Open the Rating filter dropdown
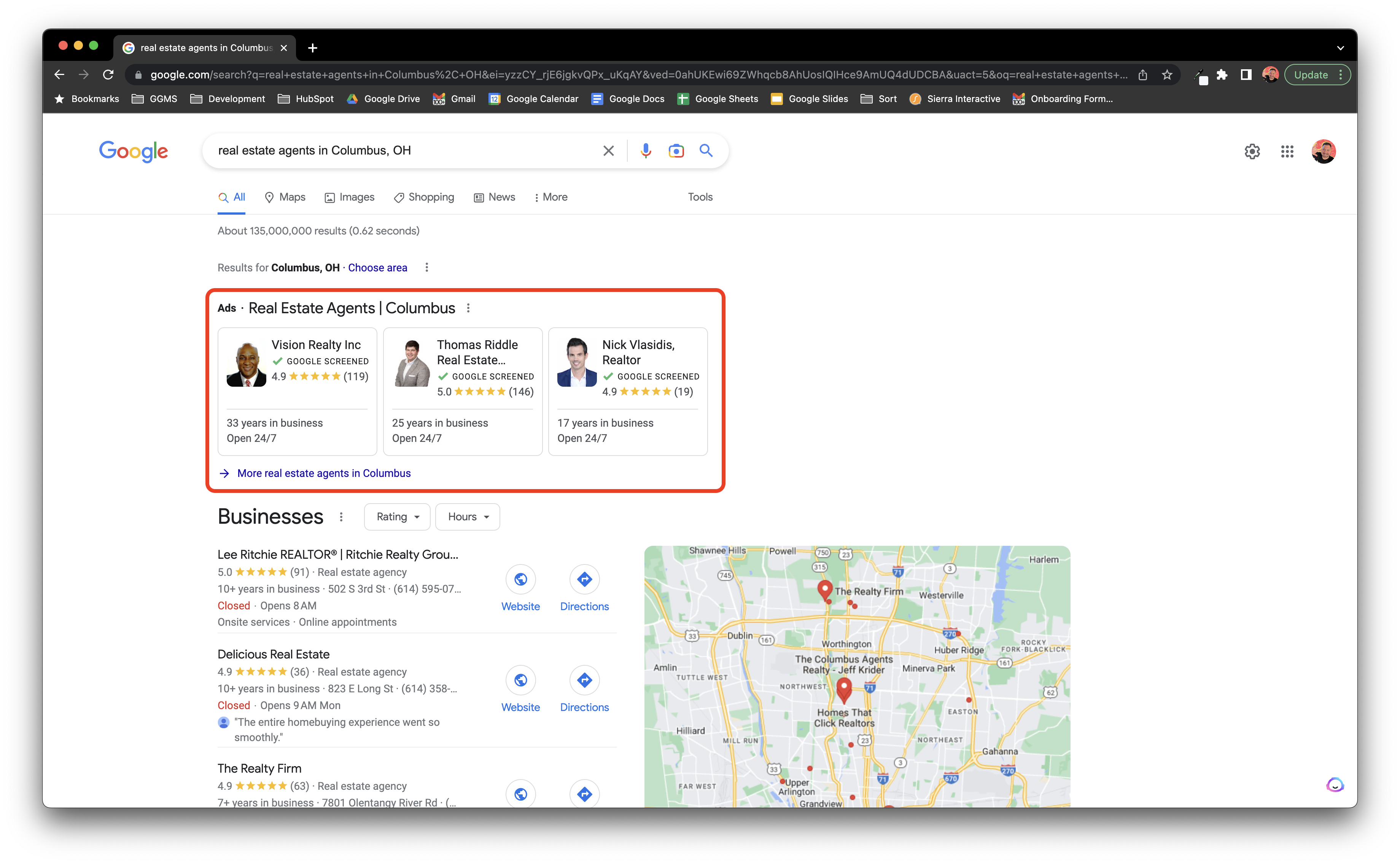Image resolution: width=1400 pixels, height=864 pixels. coord(396,516)
